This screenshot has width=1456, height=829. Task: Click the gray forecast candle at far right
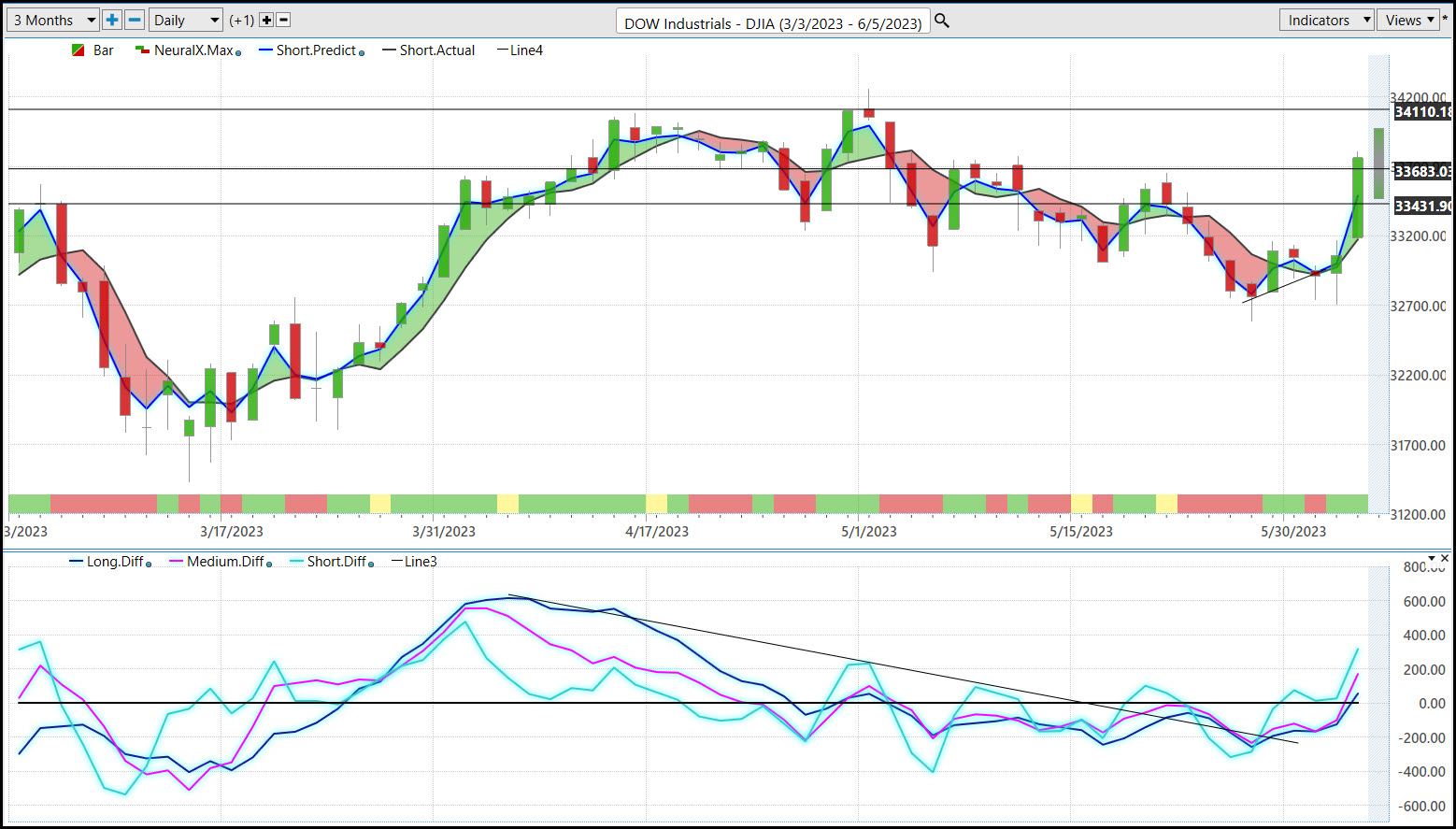(x=1378, y=163)
